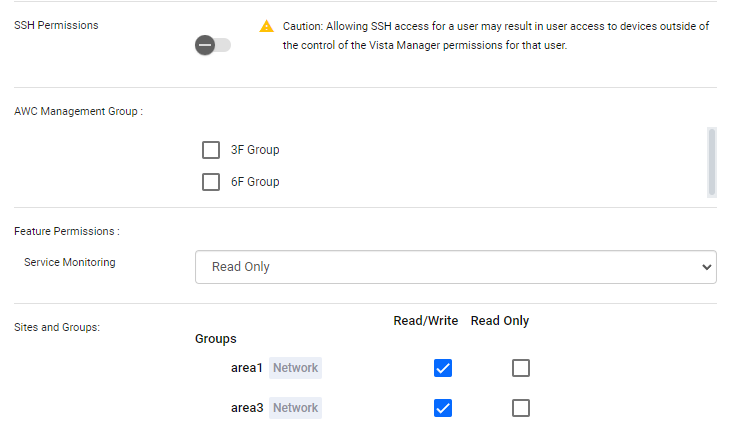Click the Read/Write column header

426,321
